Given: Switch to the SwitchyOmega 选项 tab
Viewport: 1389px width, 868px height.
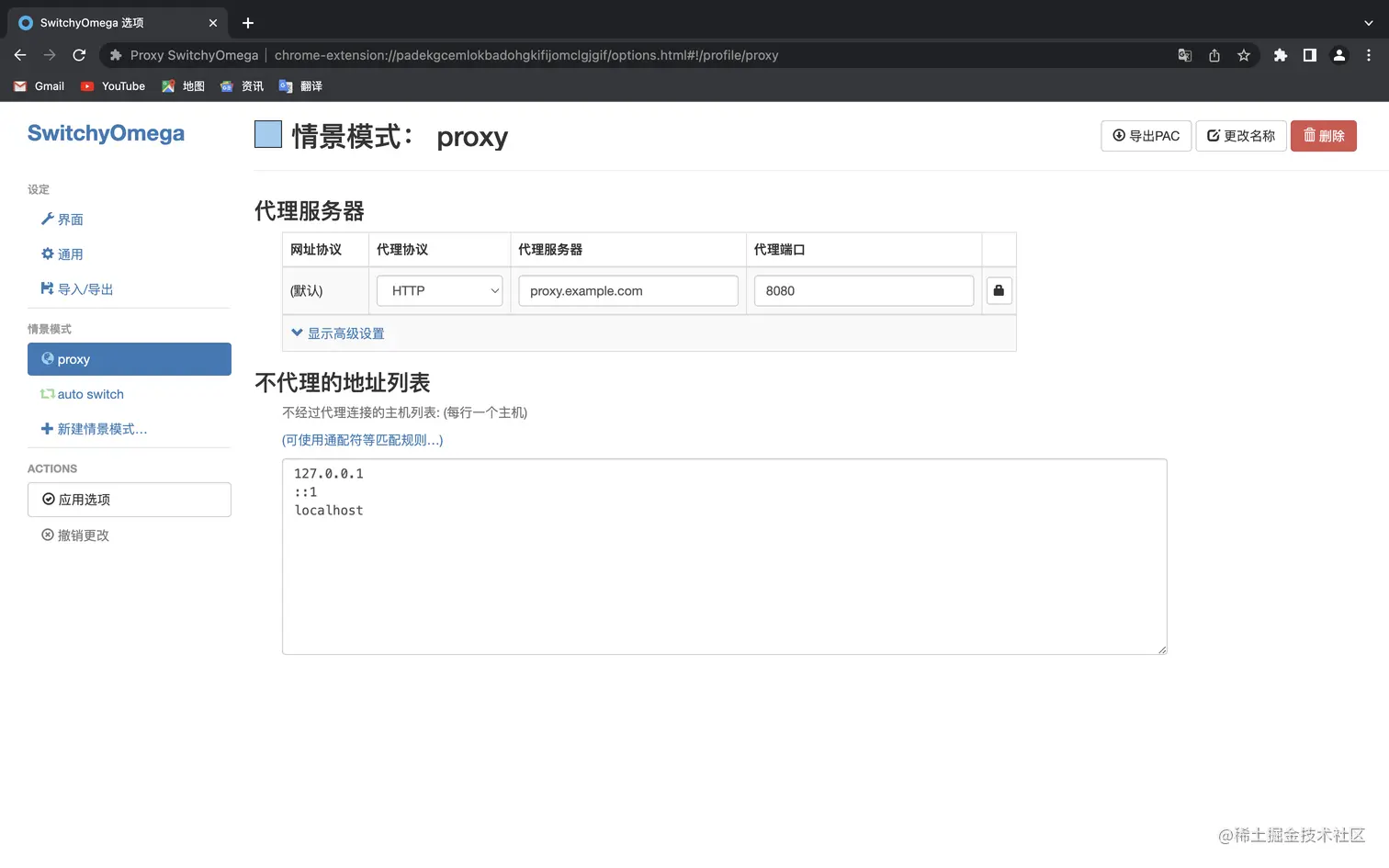Looking at the screenshot, I should pos(110,22).
